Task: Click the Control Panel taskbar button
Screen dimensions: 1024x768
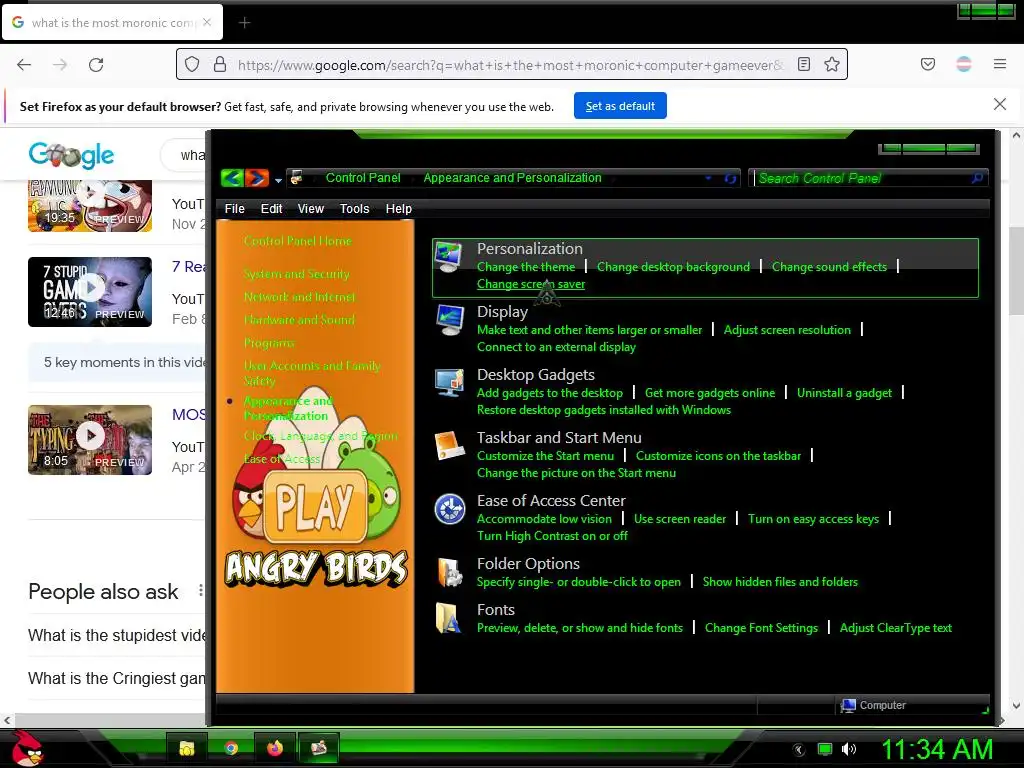Action: (x=319, y=748)
